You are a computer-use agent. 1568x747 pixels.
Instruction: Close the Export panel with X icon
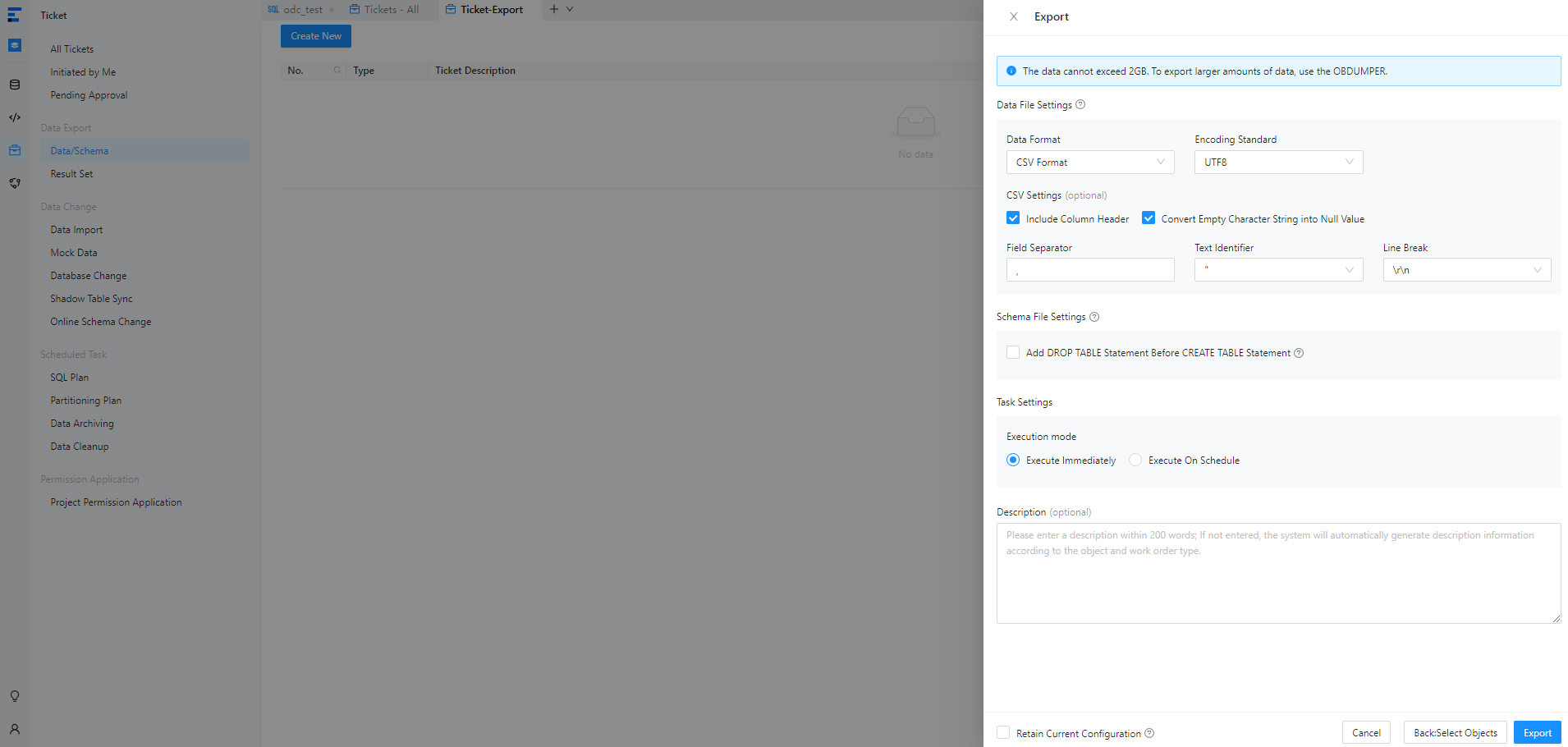pyautogui.click(x=1014, y=16)
